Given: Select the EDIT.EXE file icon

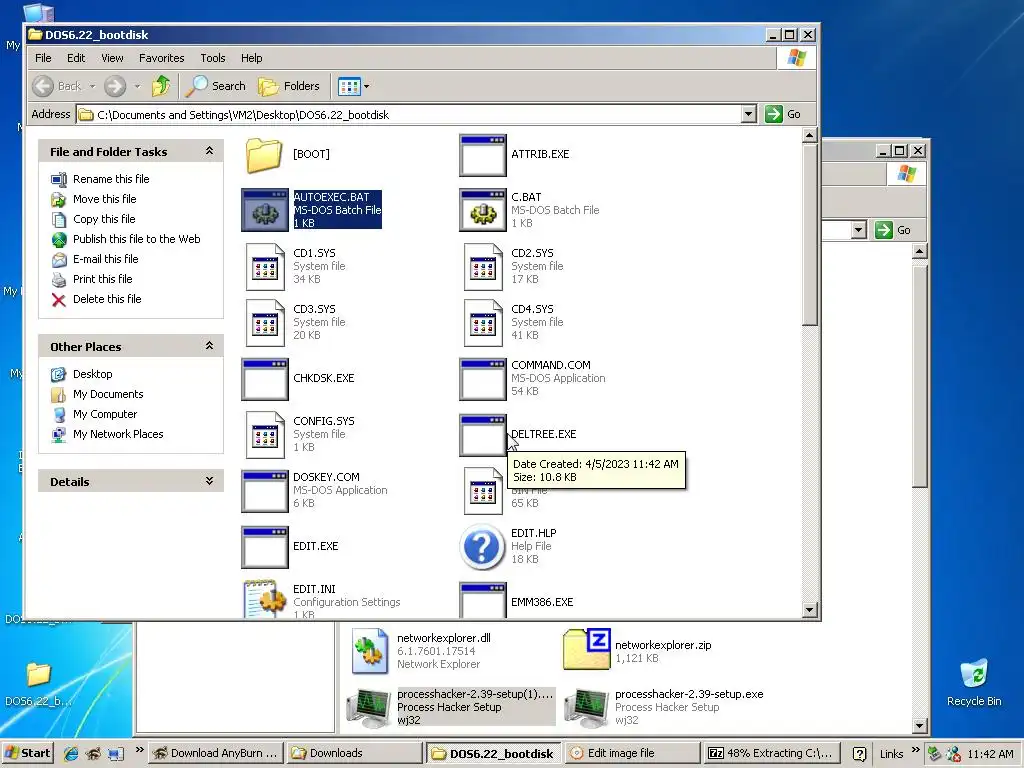Looking at the screenshot, I should tap(264, 547).
